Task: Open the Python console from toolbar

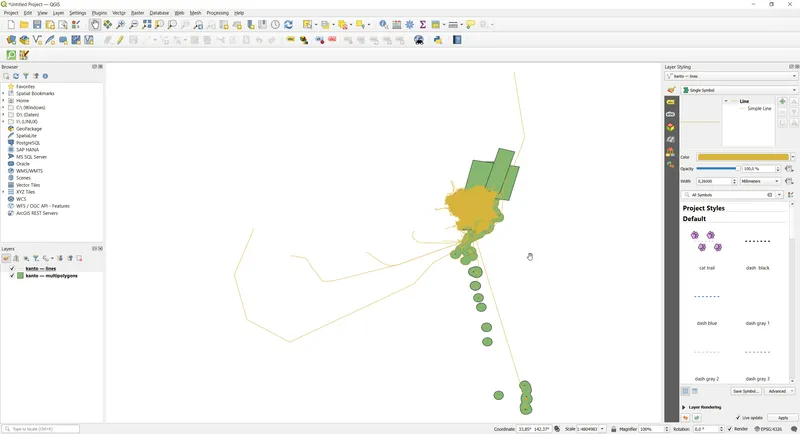Action: point(438,40)
